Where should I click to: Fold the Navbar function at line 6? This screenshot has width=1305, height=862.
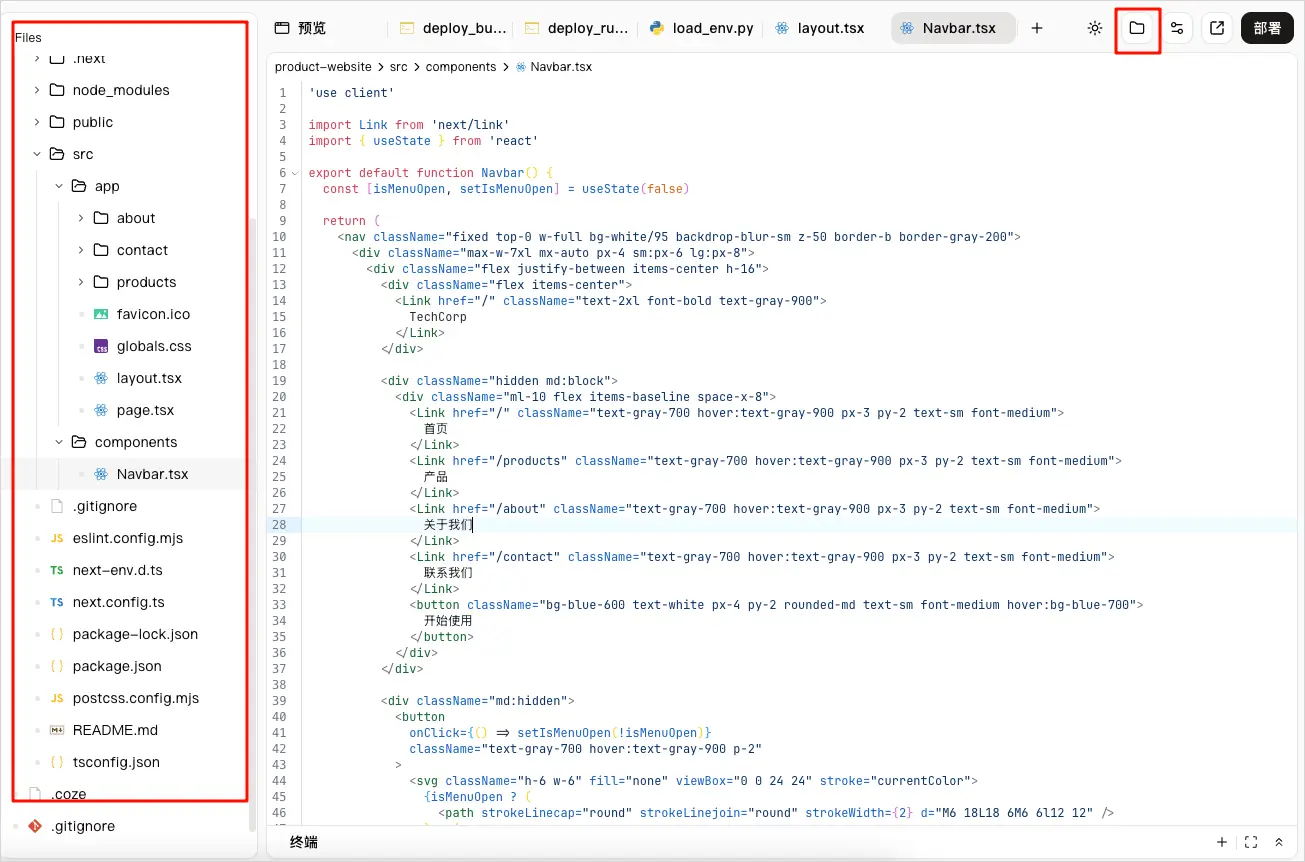click(x=295, y=173)
